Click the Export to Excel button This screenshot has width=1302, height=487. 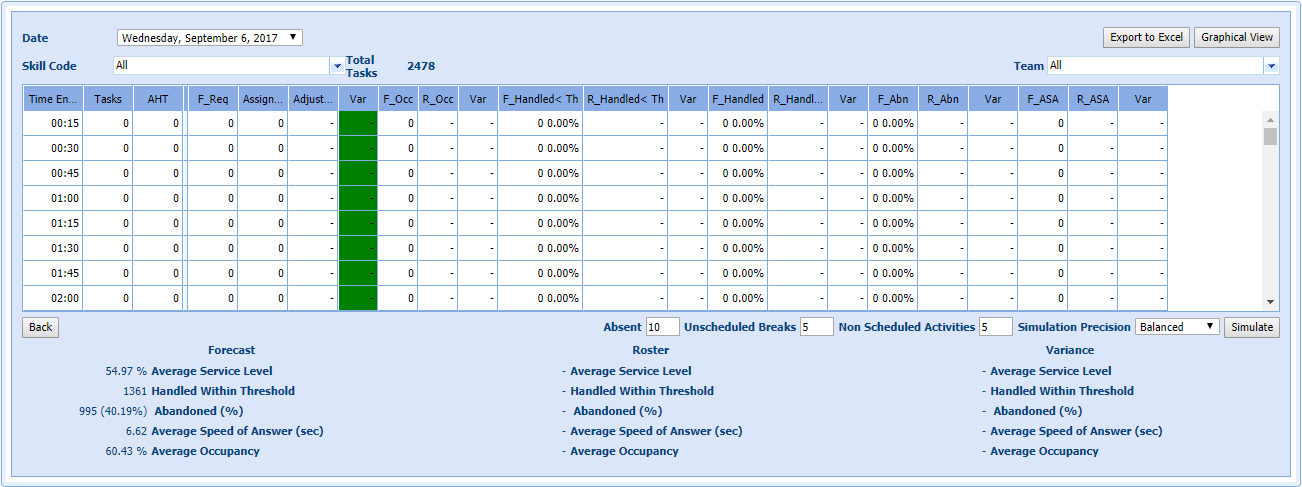1146,37
